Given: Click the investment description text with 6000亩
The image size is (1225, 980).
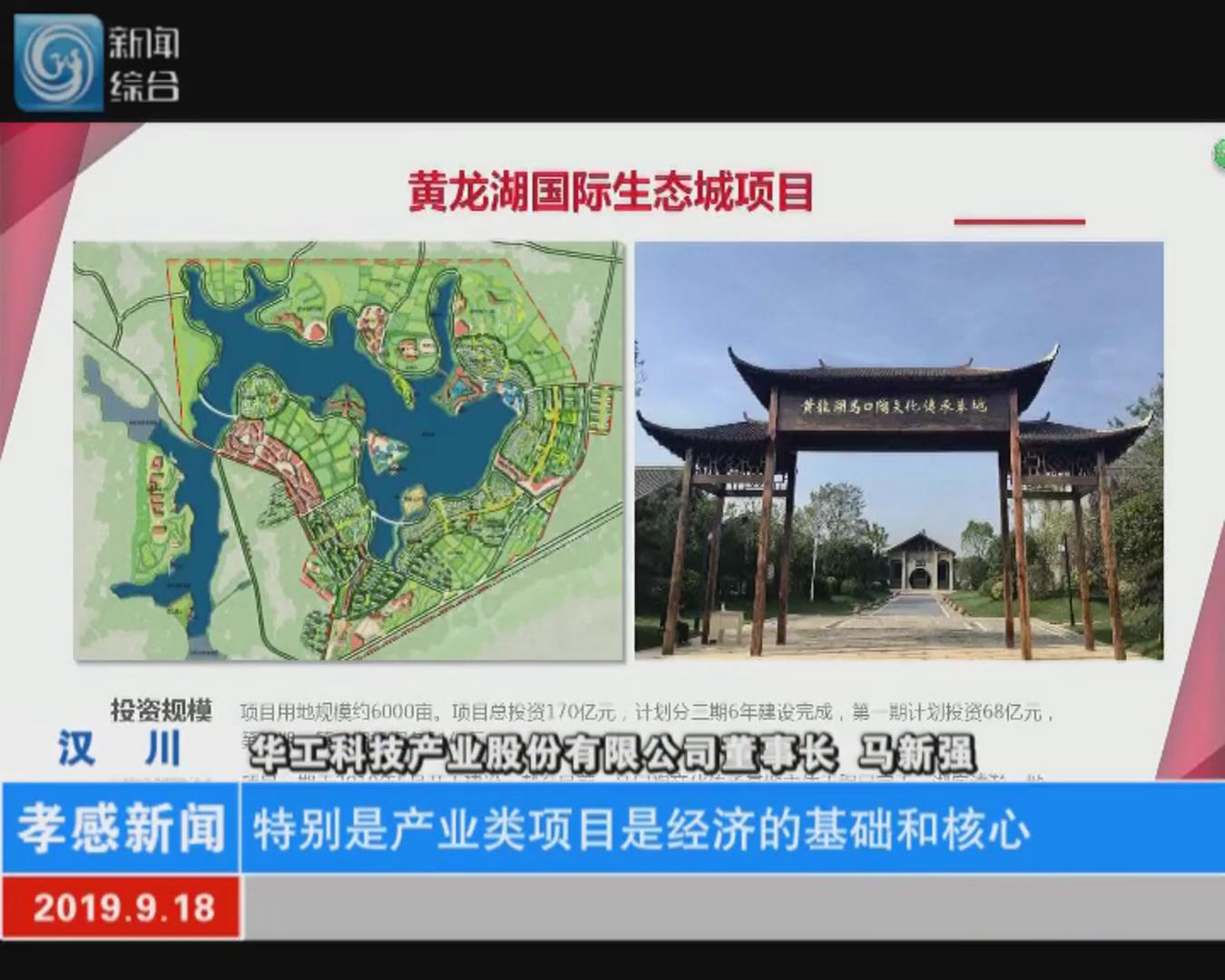Looking at the screenshot, I should point(644,712).
